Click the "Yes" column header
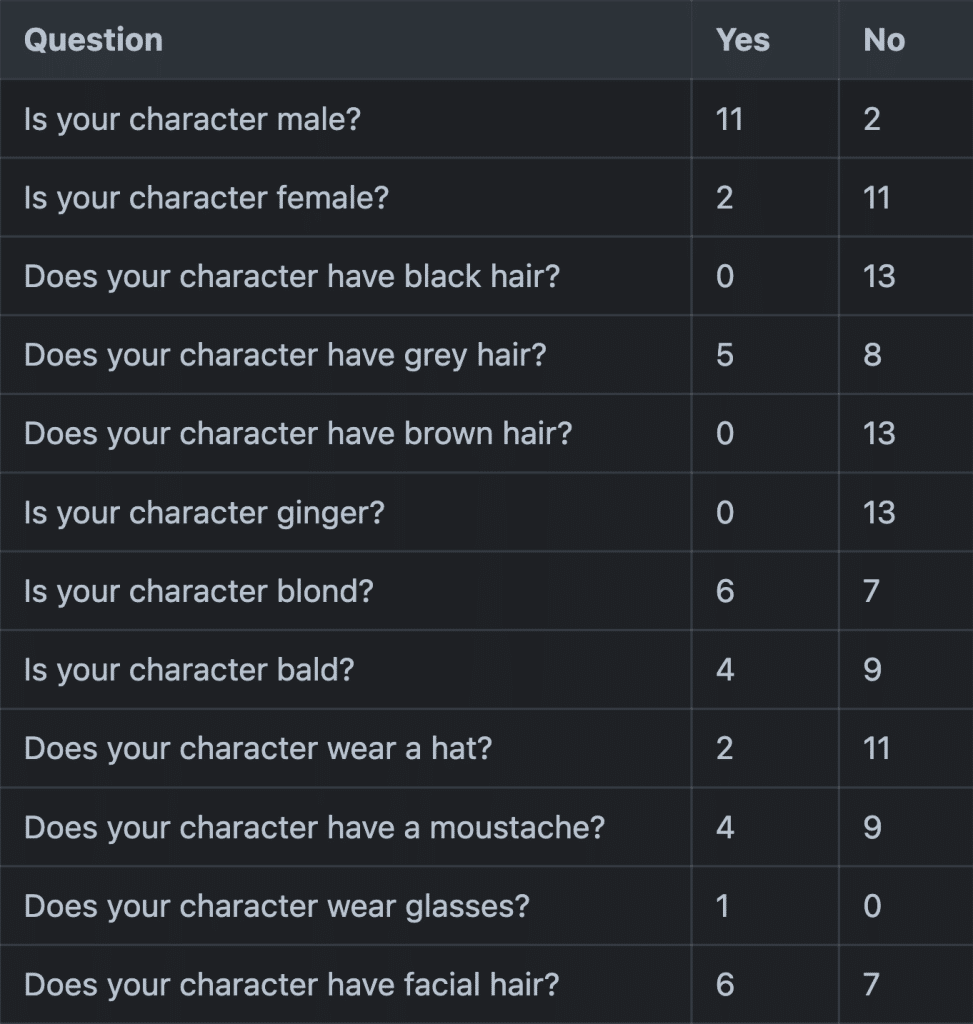 point(742,40)
